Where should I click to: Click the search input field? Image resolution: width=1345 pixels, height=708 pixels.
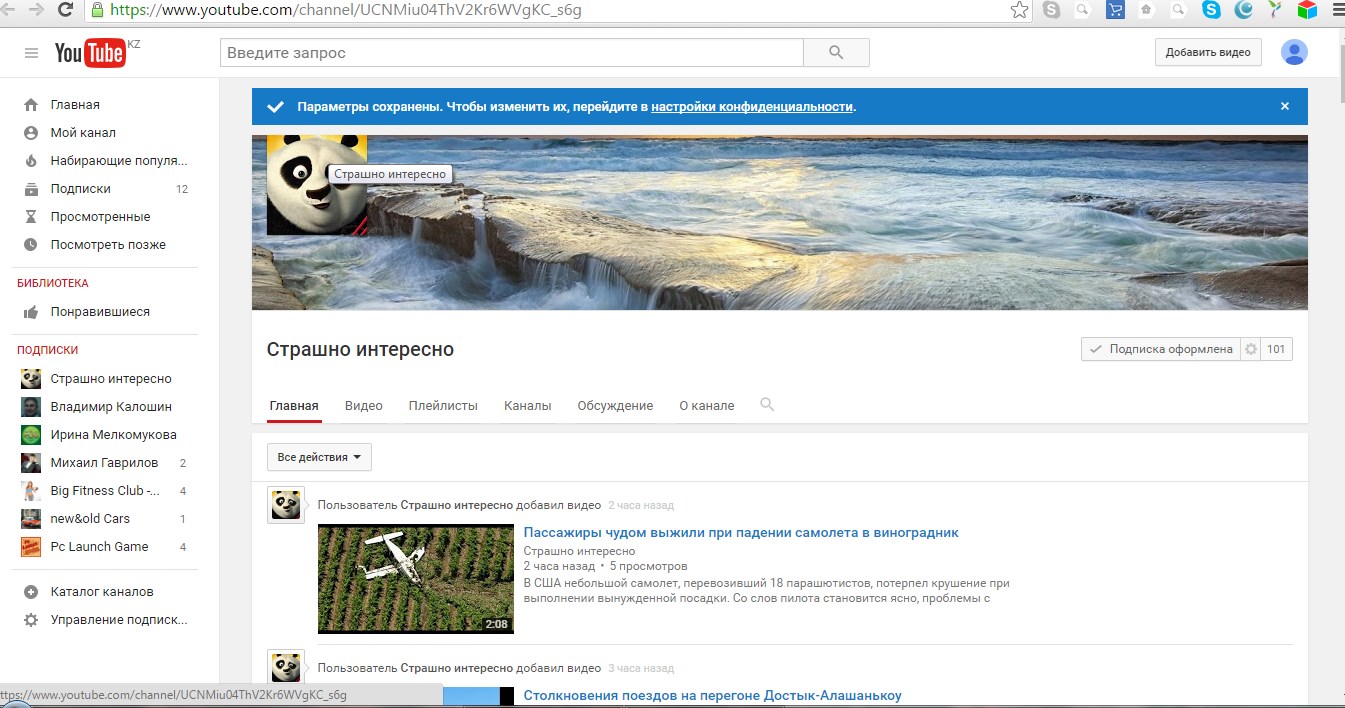coord(512,53)
